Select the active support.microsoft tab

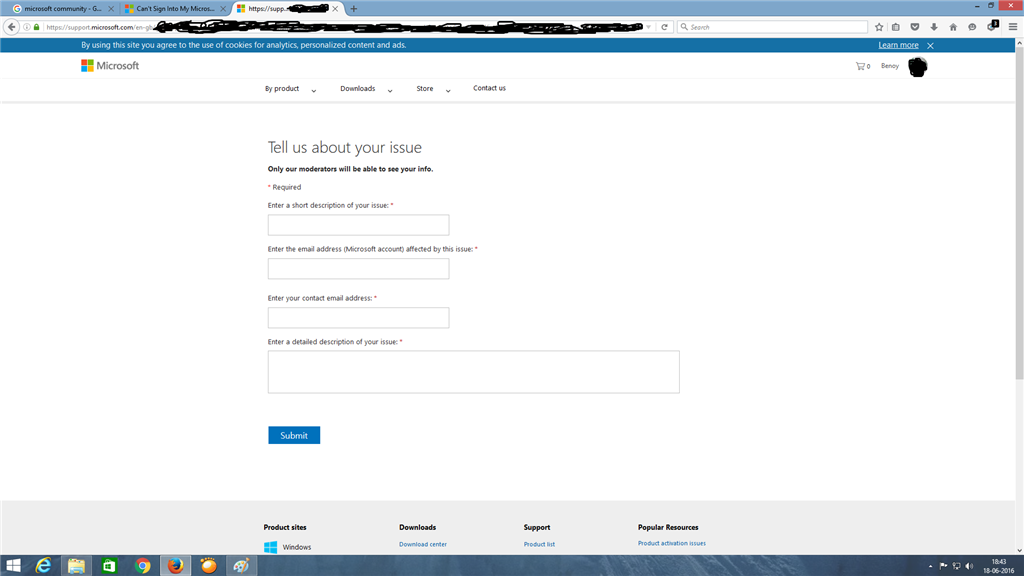[x=288, y=8]
